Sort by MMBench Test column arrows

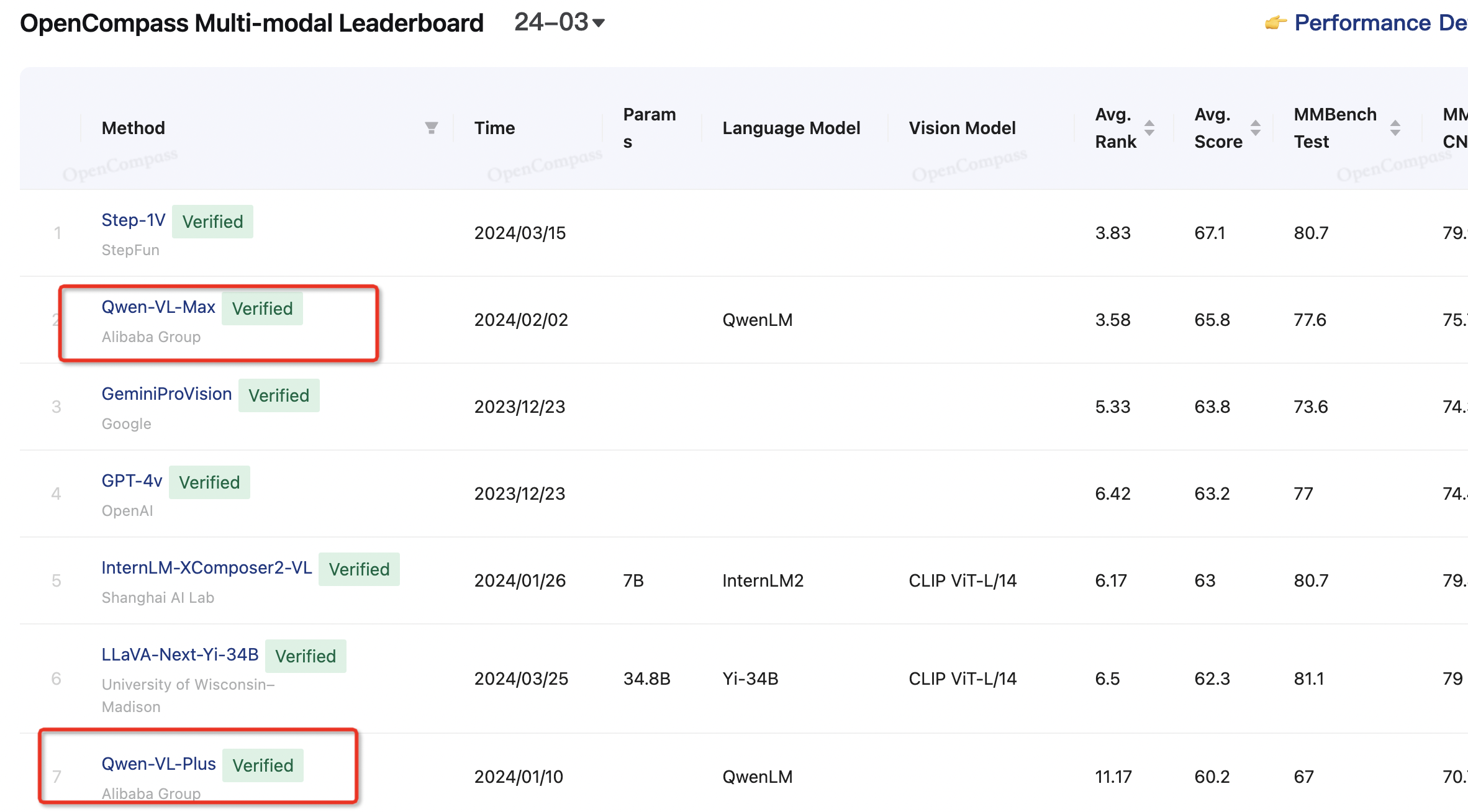[1395, 128]
